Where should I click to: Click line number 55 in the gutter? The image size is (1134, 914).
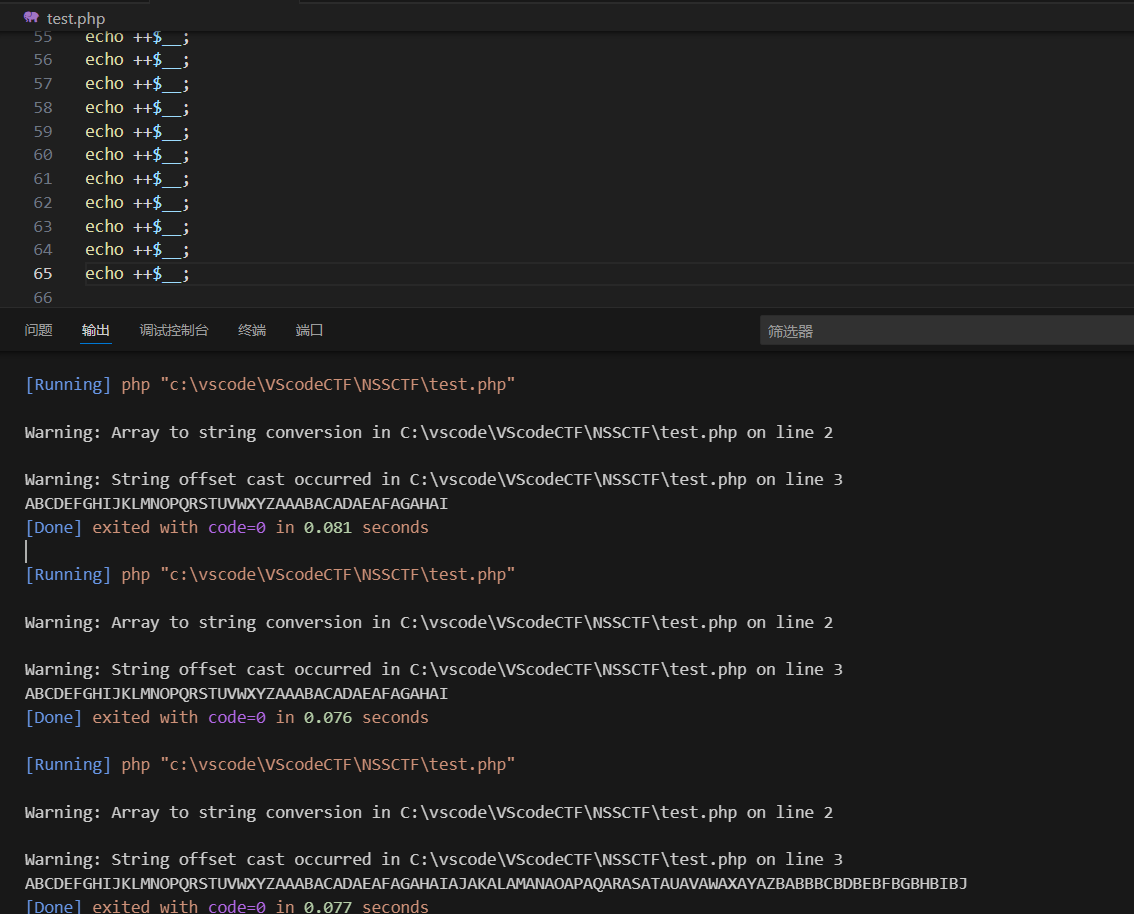click(x=42, y=37)
